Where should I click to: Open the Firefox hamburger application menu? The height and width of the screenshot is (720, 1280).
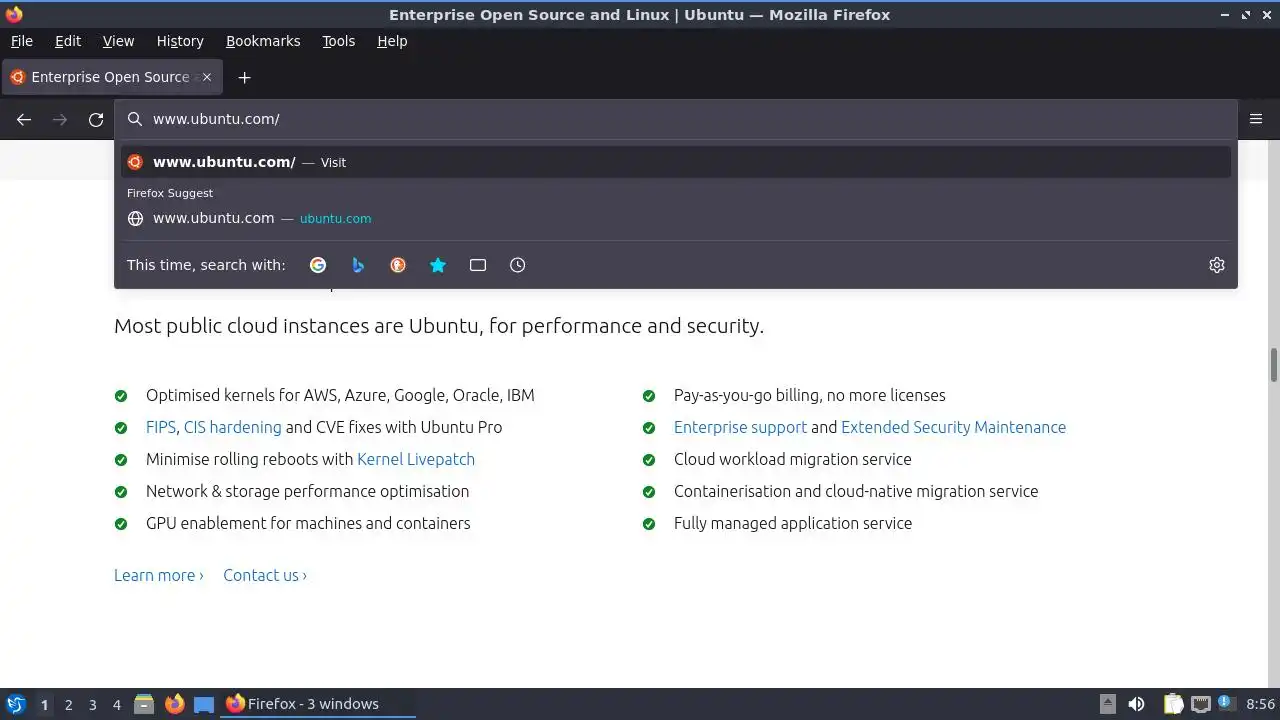1256,119
